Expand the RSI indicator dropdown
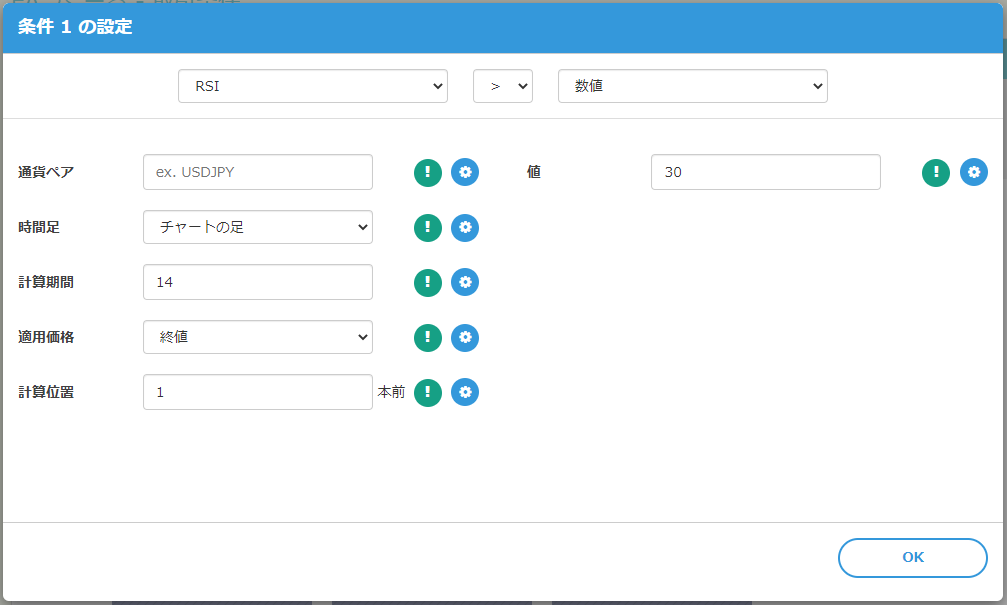Screen dimensions: 1007x605 (x=312, y=86)
